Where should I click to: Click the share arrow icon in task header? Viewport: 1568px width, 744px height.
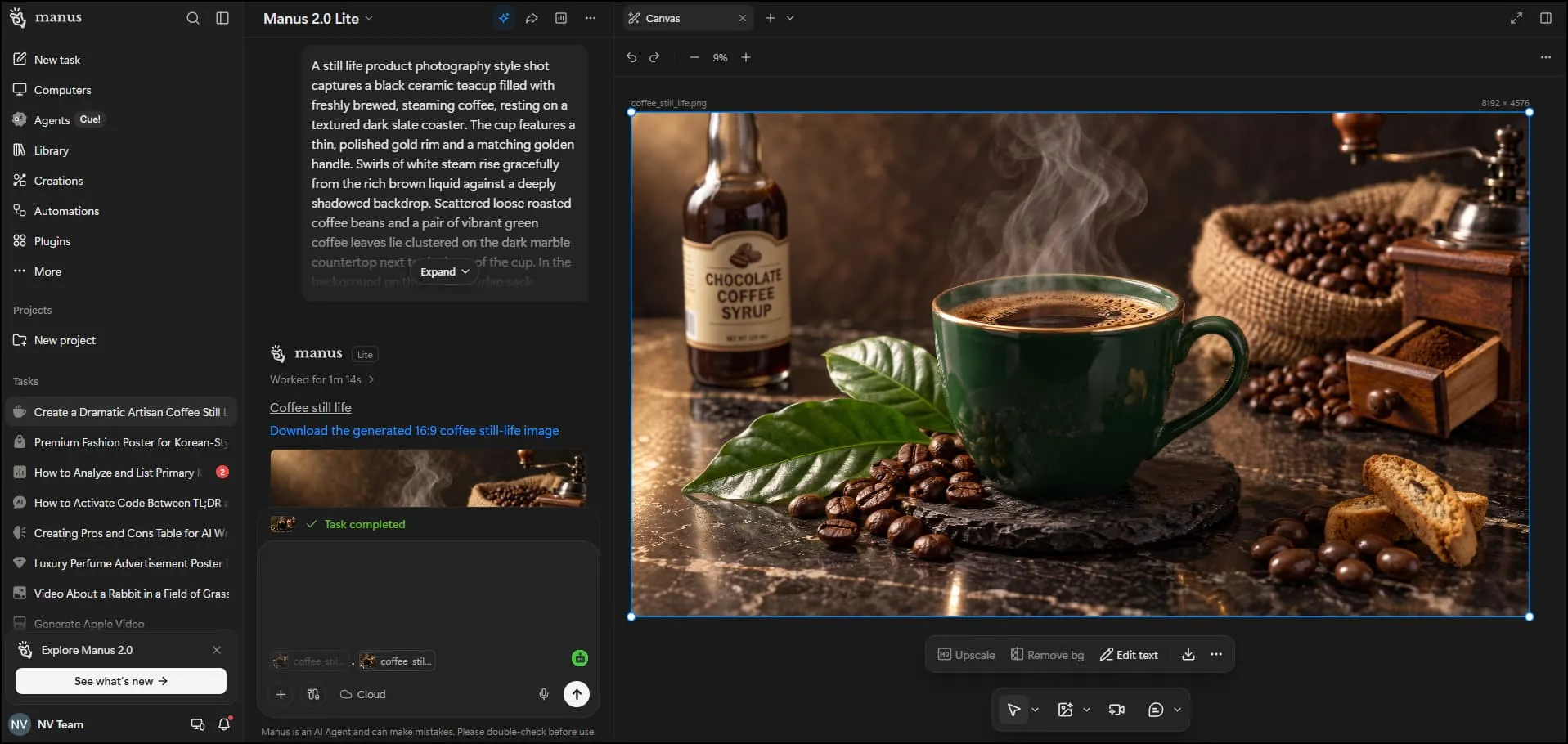(532, 18)
